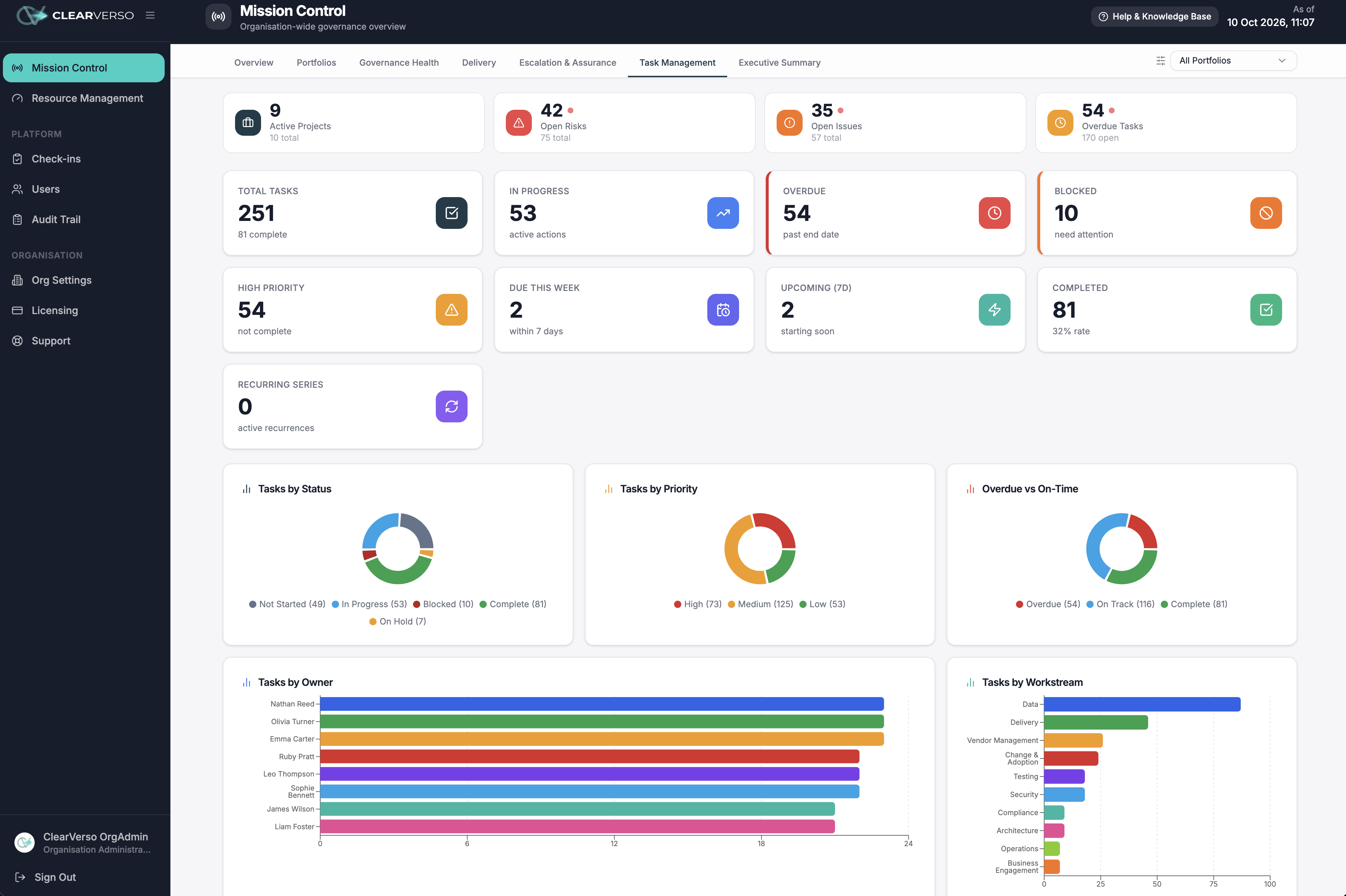This screenshot has height=896, width=1346.
Task: Open Support in sidebar
Action: (84, 340)
